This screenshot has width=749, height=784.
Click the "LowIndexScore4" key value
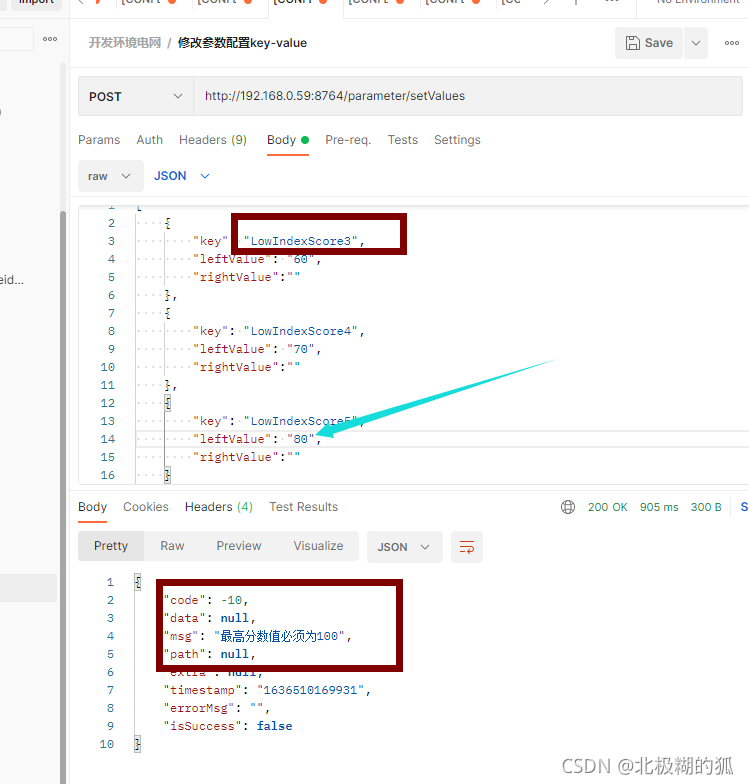point(300,331)
